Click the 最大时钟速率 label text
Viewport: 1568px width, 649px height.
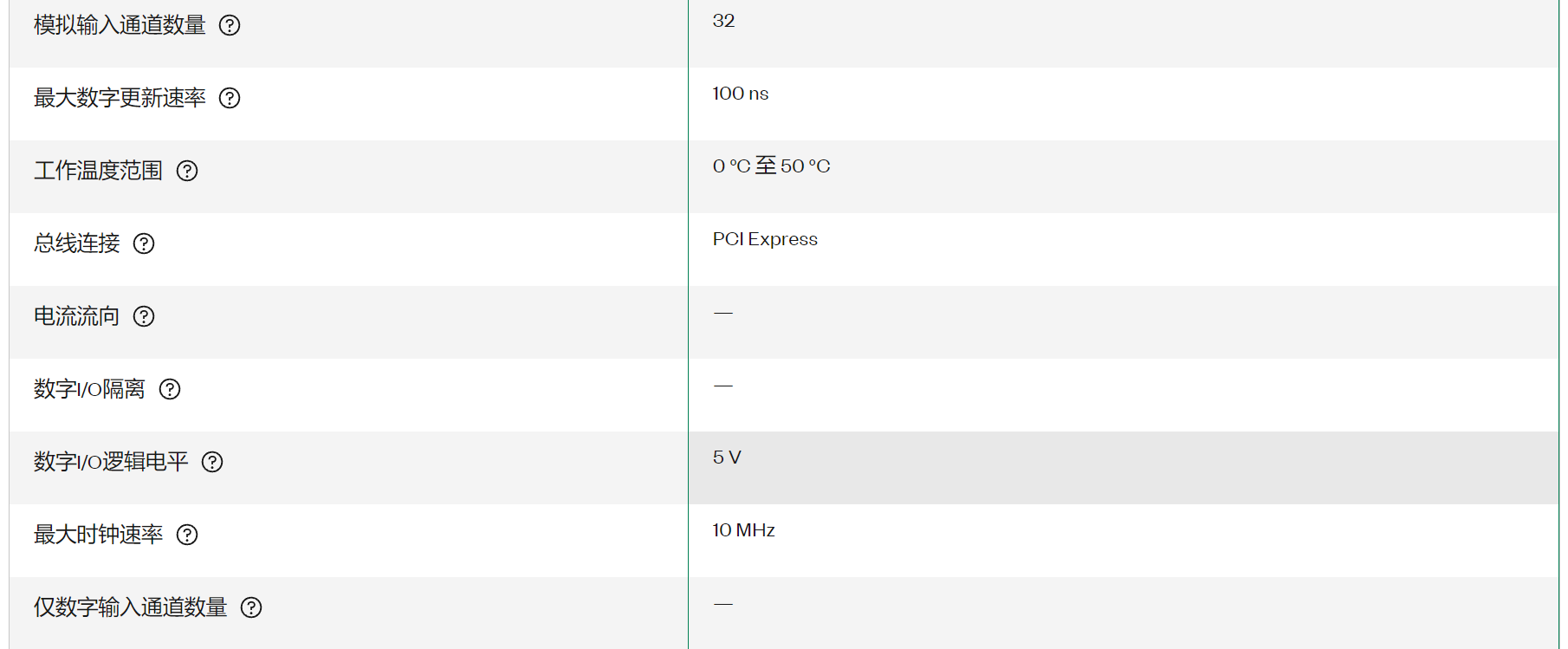98,535
